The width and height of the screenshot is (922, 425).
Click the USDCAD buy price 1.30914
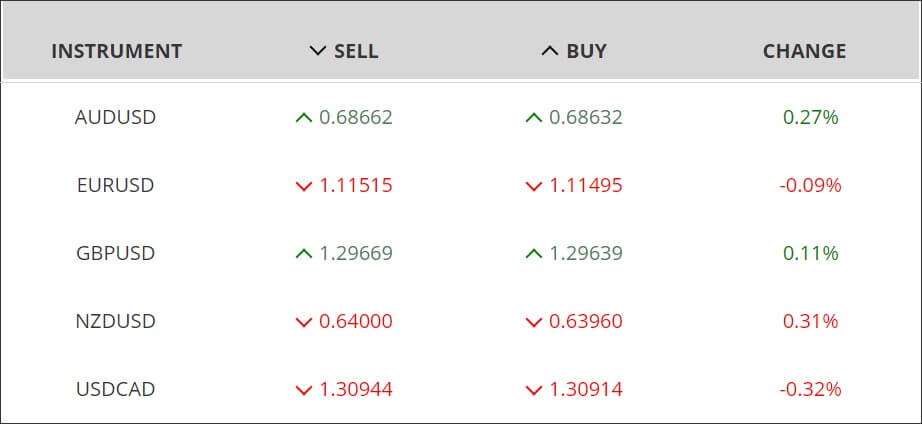pos(586,390)
